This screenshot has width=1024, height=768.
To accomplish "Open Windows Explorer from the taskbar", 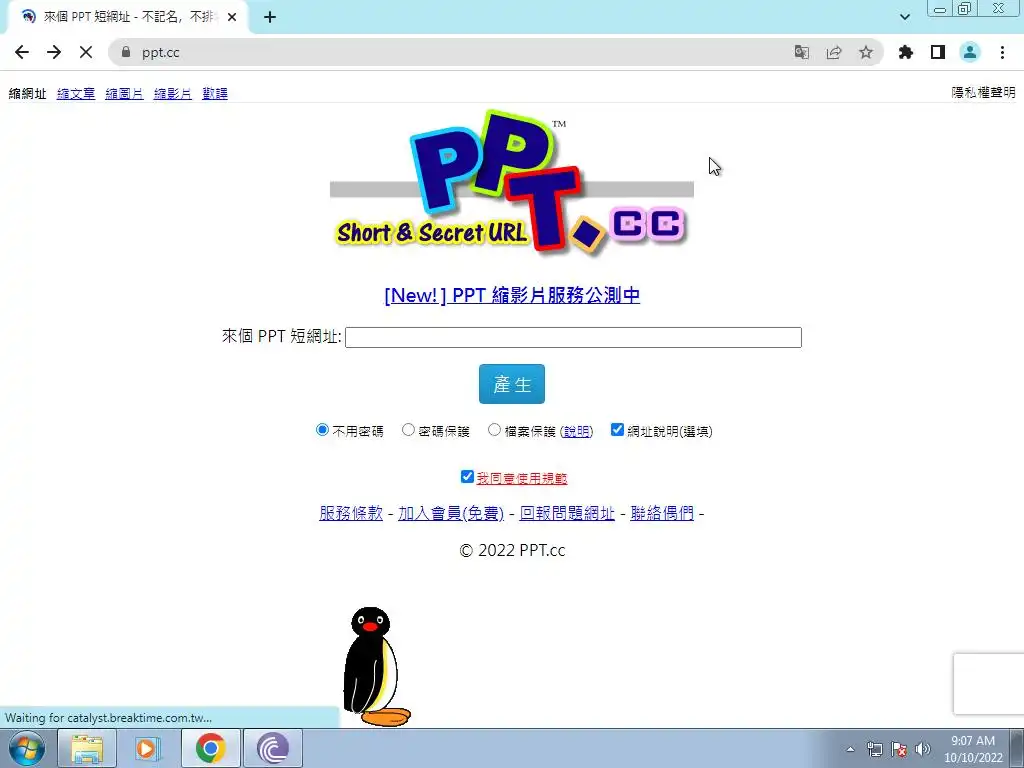I will coord(87,748).
